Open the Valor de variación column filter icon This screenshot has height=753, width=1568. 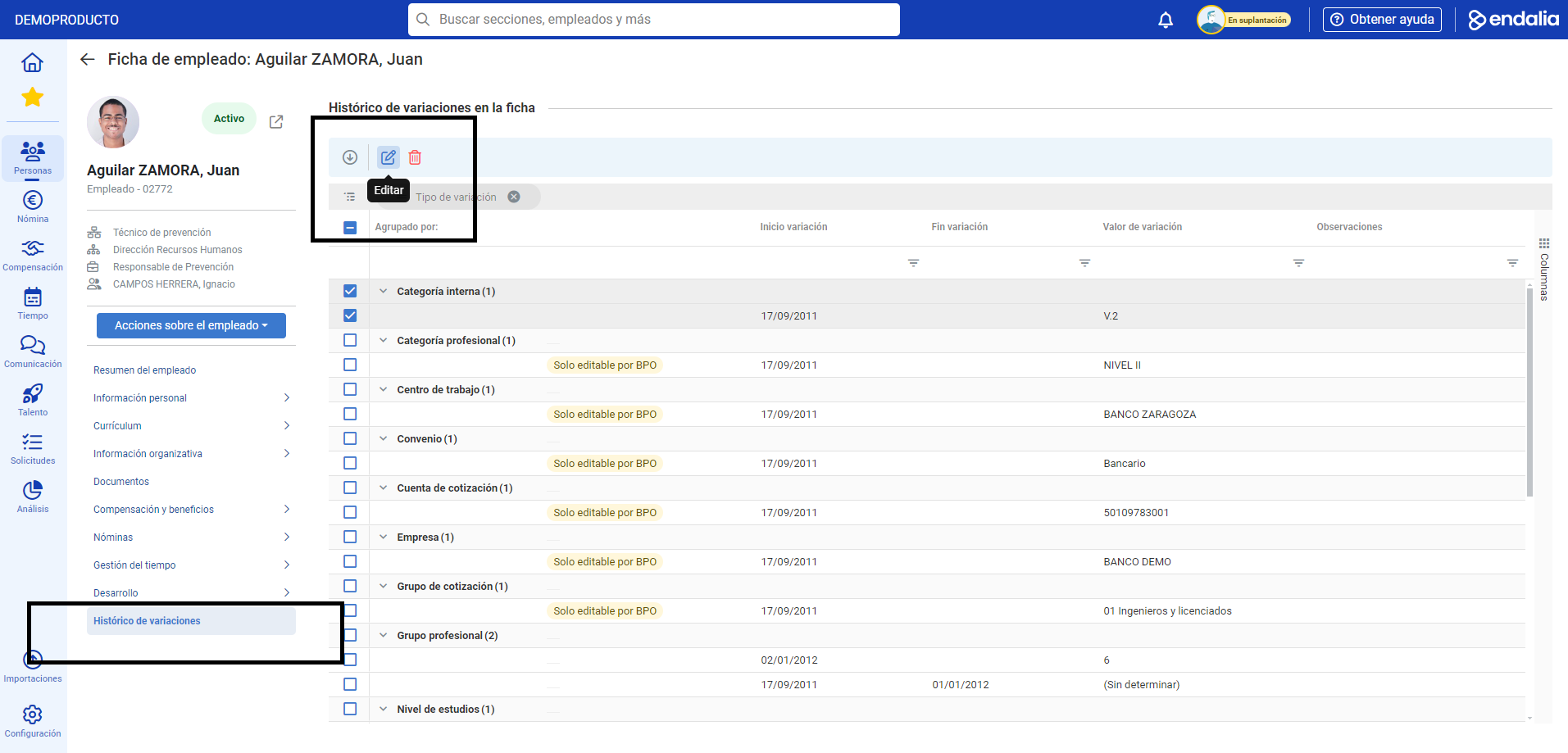(1298, 263)
